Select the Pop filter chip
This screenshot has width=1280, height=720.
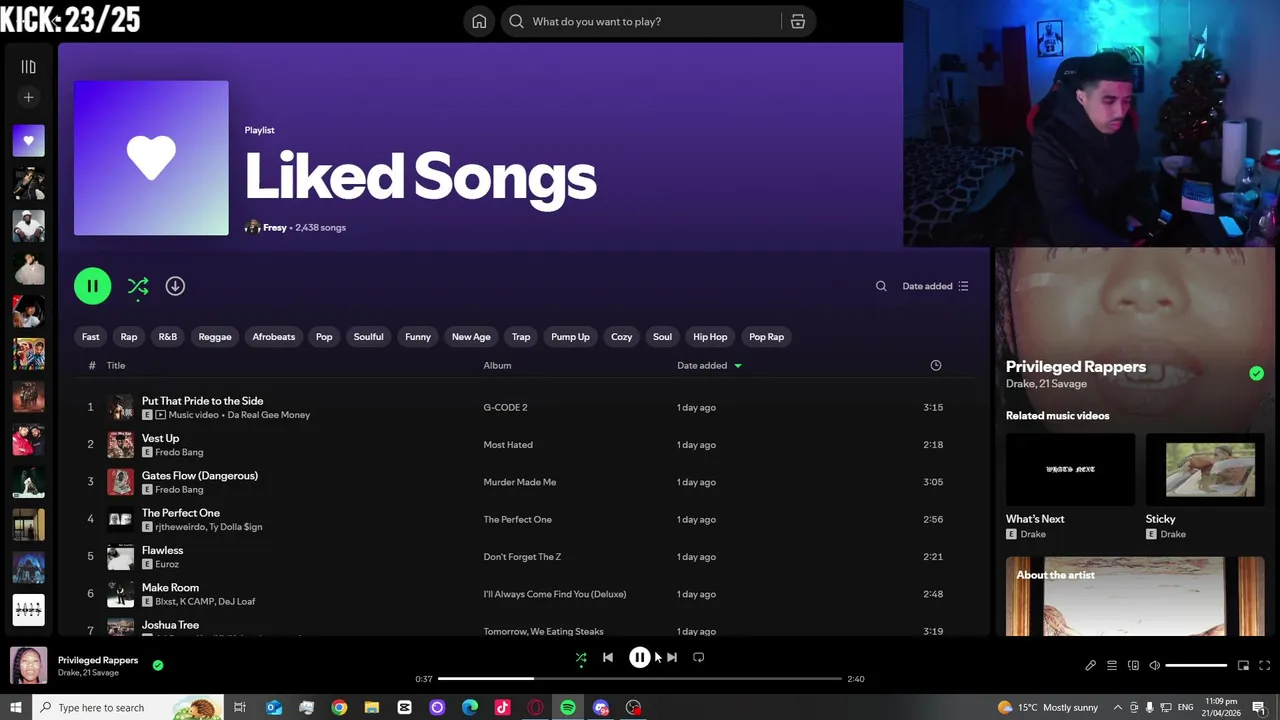point(324,337)
